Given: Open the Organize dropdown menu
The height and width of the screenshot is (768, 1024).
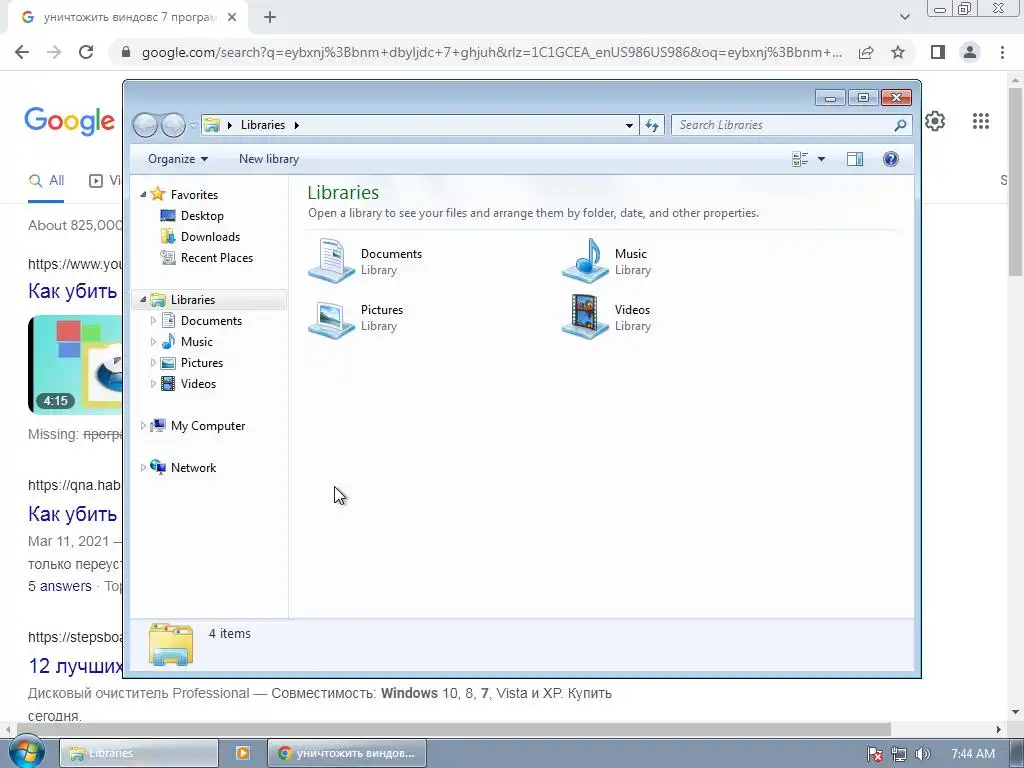Looking at the screenshot, I should [x=178, y=159].
